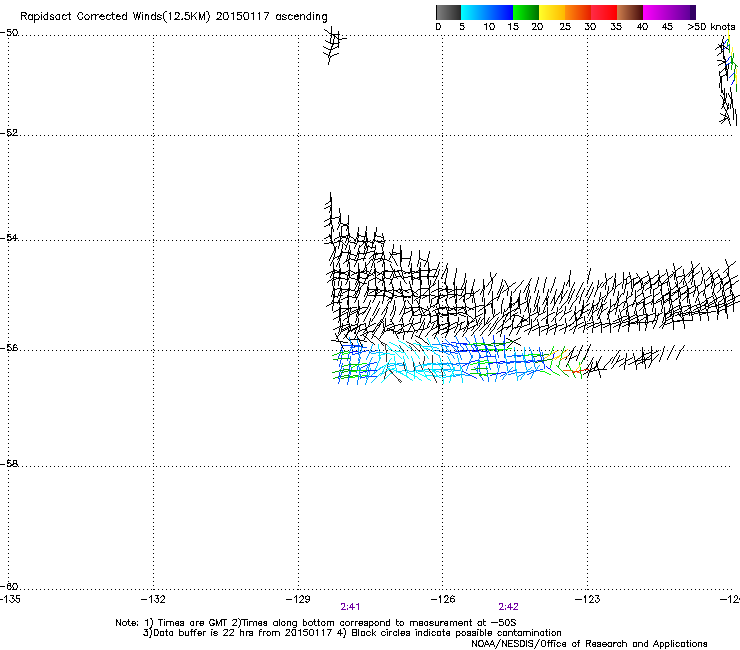740x650 pixels.
Task: Click the small black barb cluster at -50 latitude
Action: coord(334,45)
